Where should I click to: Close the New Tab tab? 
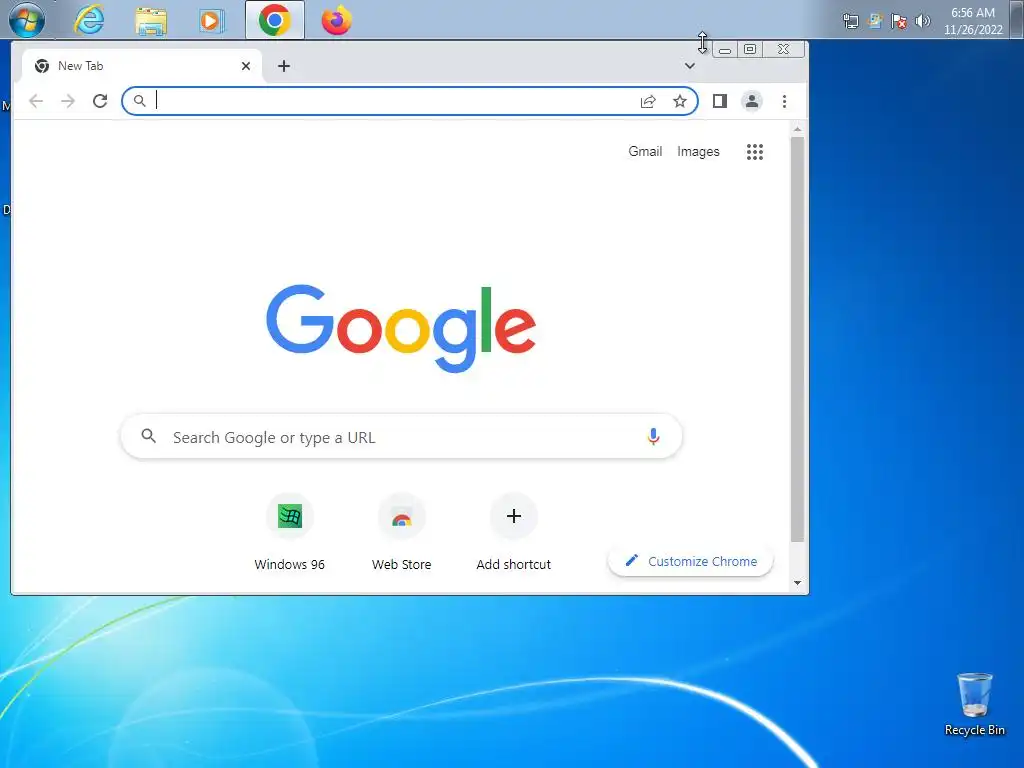click(246, 66)
